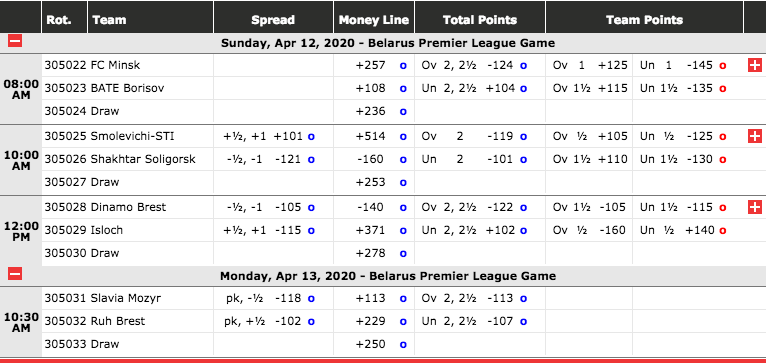Expand more bets for Dinamo Brest game
This screenshot has height=363, width=766.
[755, 207]
